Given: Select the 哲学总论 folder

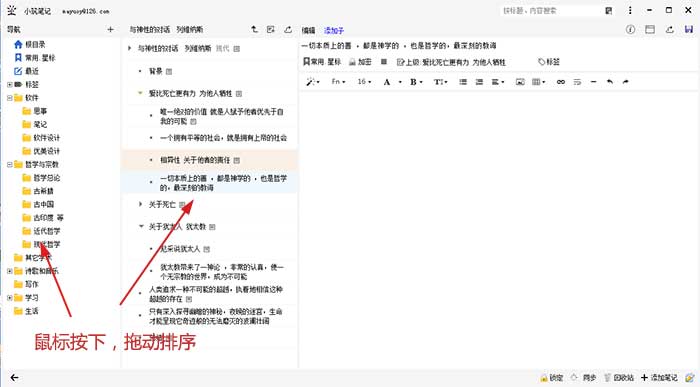Looking at the screenshot, I should pos(41,178).
